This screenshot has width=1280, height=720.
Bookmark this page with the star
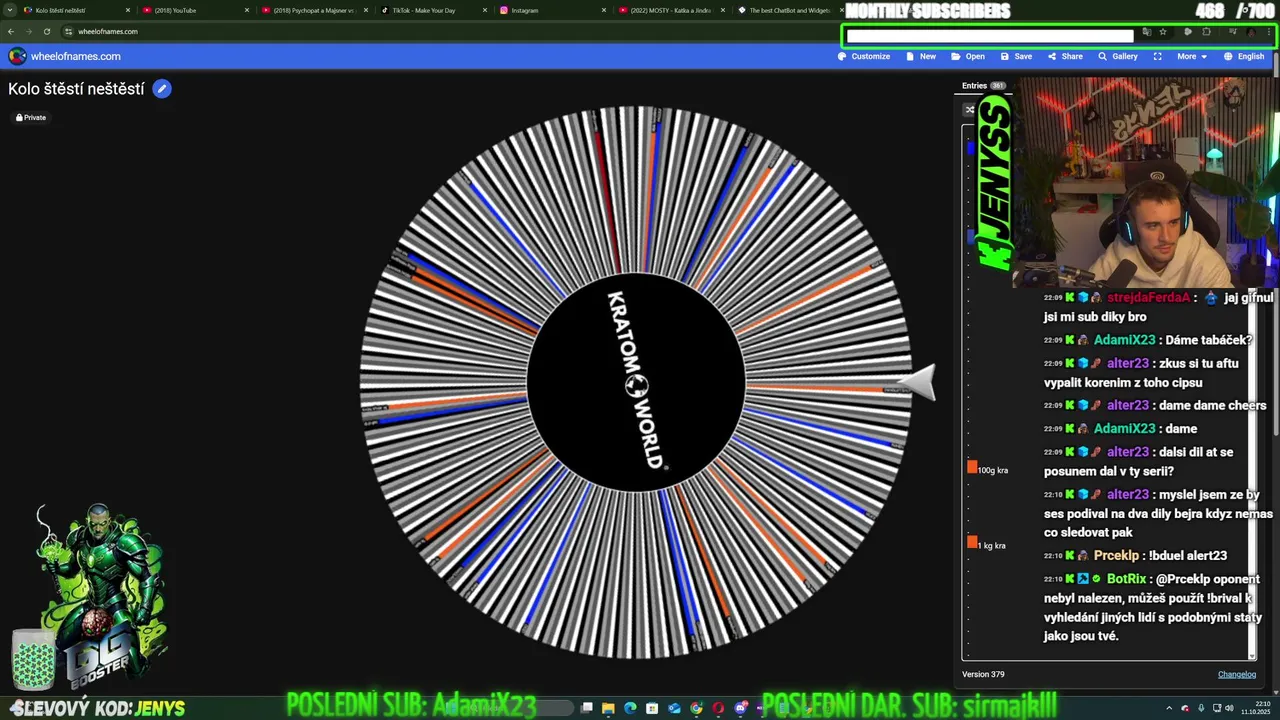(1162, 32)
